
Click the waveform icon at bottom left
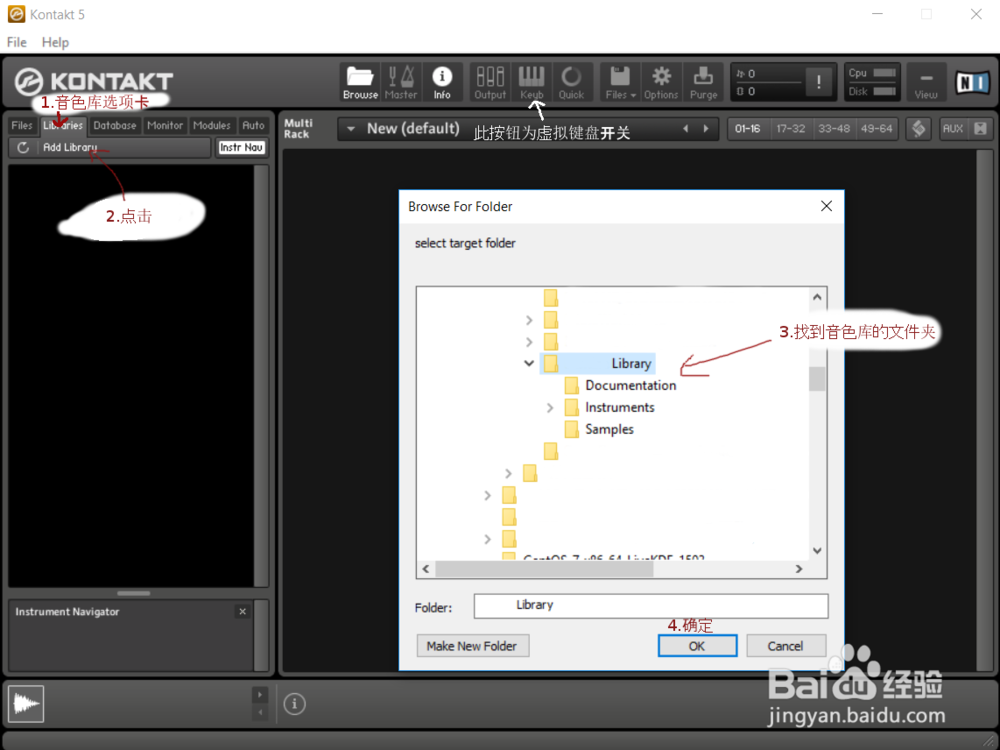point(26,704)
